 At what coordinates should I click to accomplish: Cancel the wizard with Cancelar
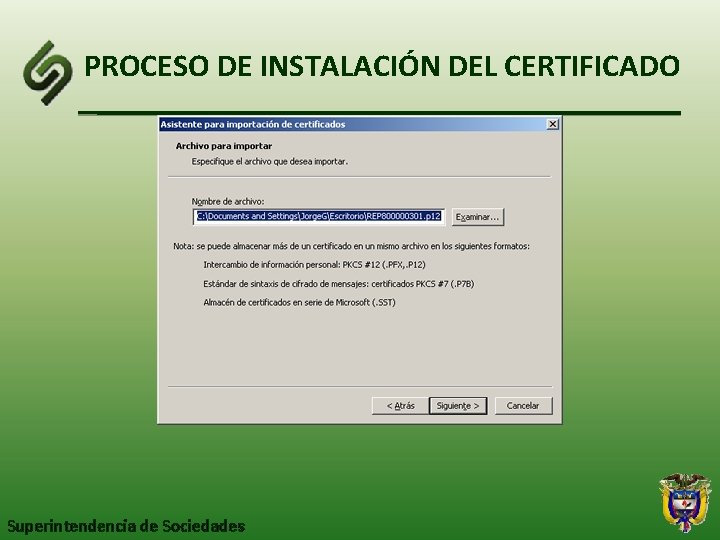tap(523, 406)
